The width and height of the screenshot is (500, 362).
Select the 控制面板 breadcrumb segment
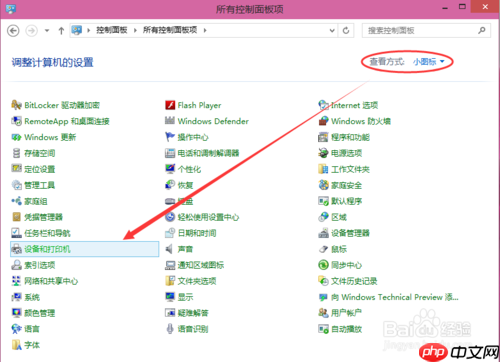112,30
